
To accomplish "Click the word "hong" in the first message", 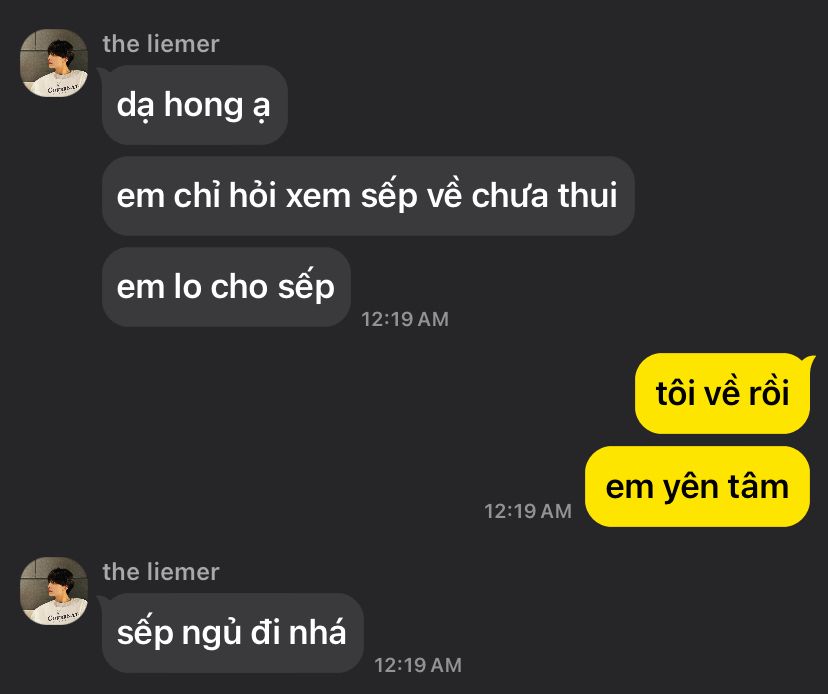I will [x=203, y=107].
